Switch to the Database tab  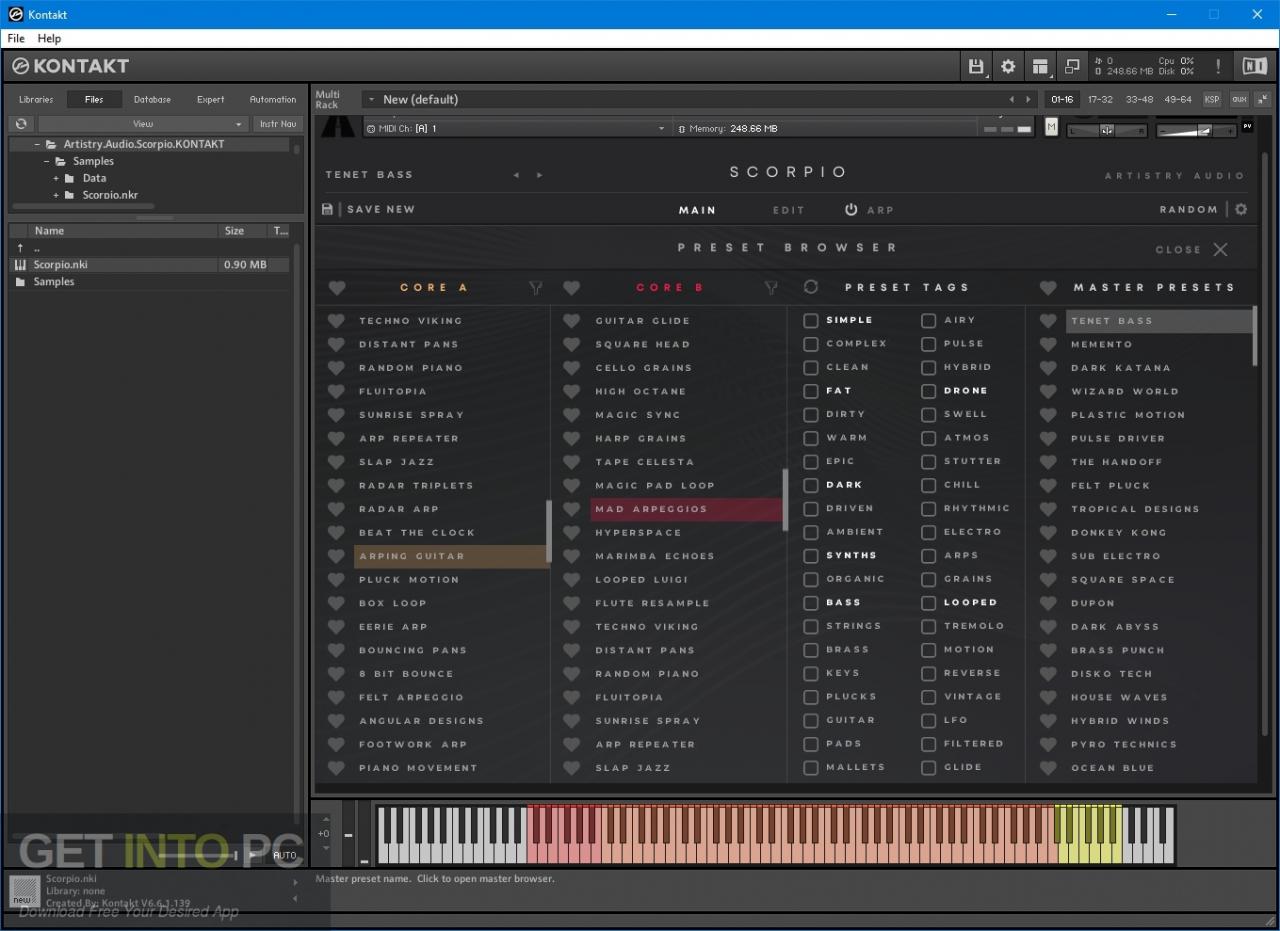click(152, 99)
